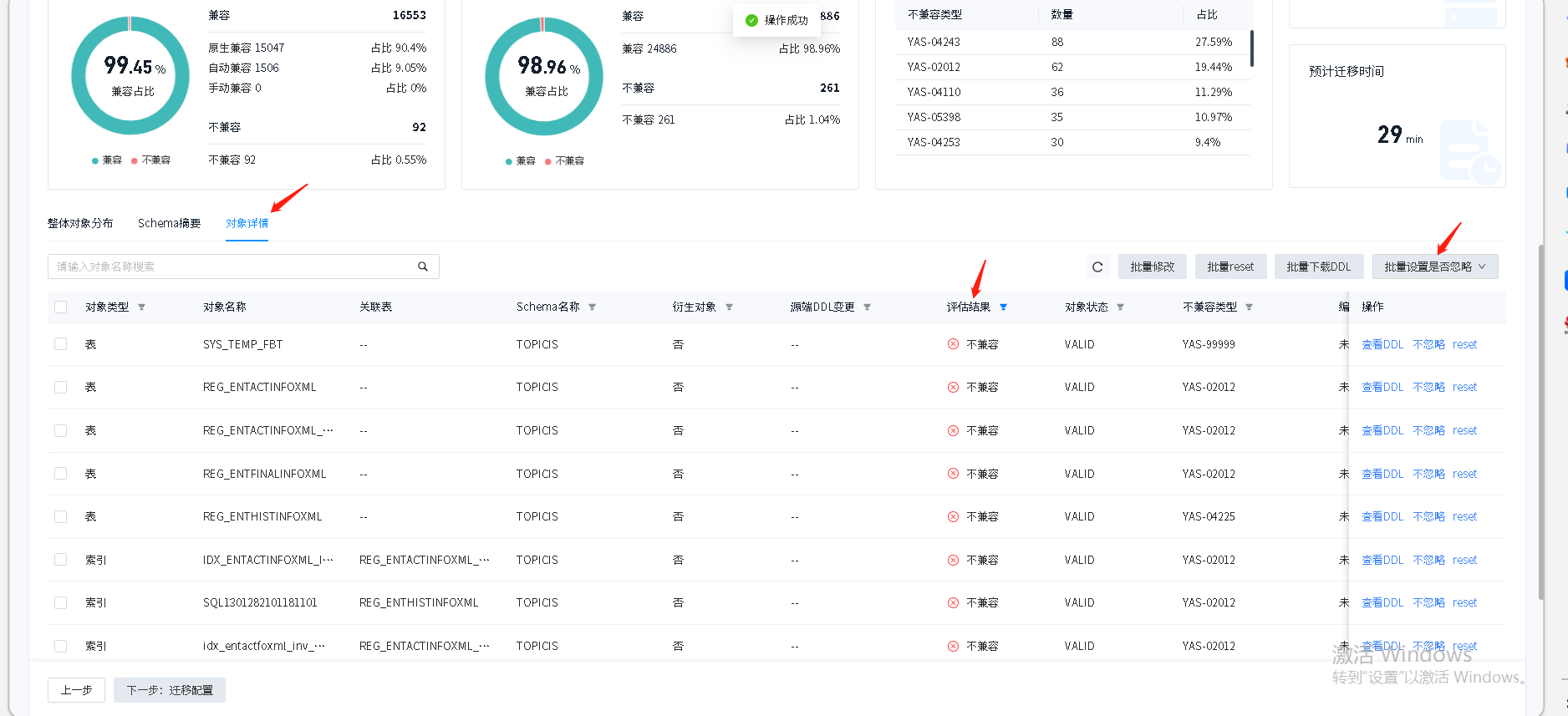Reset the IDX_ENTACTINFOXML index row
This screenshot has width=1568, height=716.
[1464, 560]
